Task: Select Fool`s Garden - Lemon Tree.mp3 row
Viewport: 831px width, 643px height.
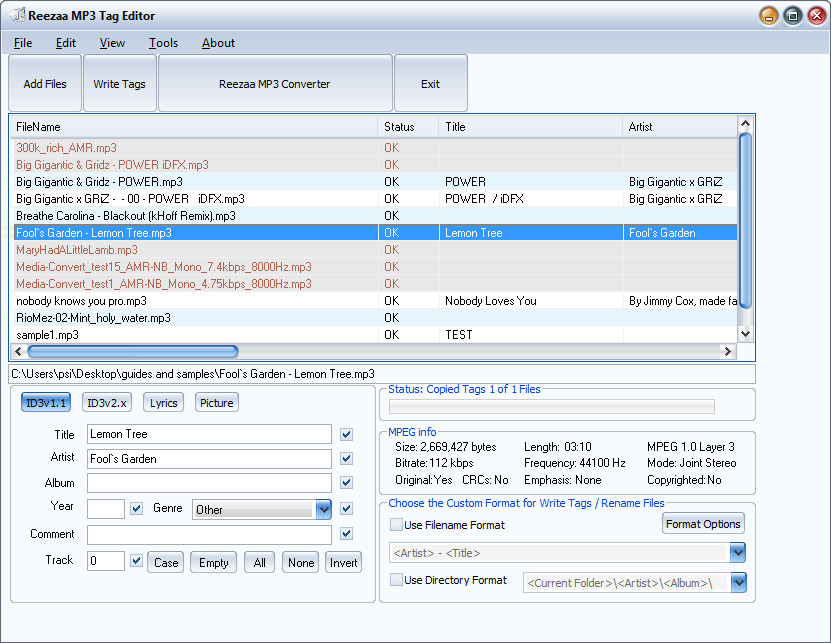Action: [374, 233]
